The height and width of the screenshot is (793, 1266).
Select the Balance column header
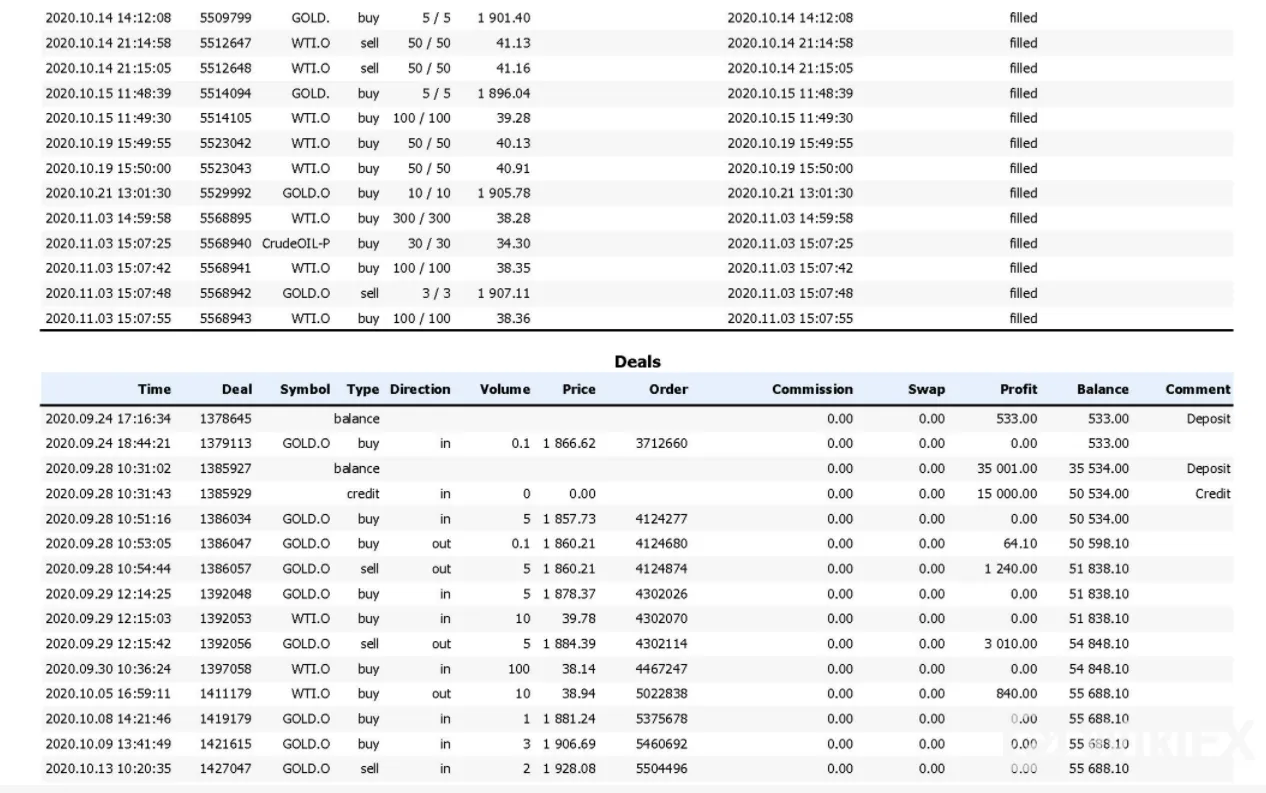click(1102, 389)
